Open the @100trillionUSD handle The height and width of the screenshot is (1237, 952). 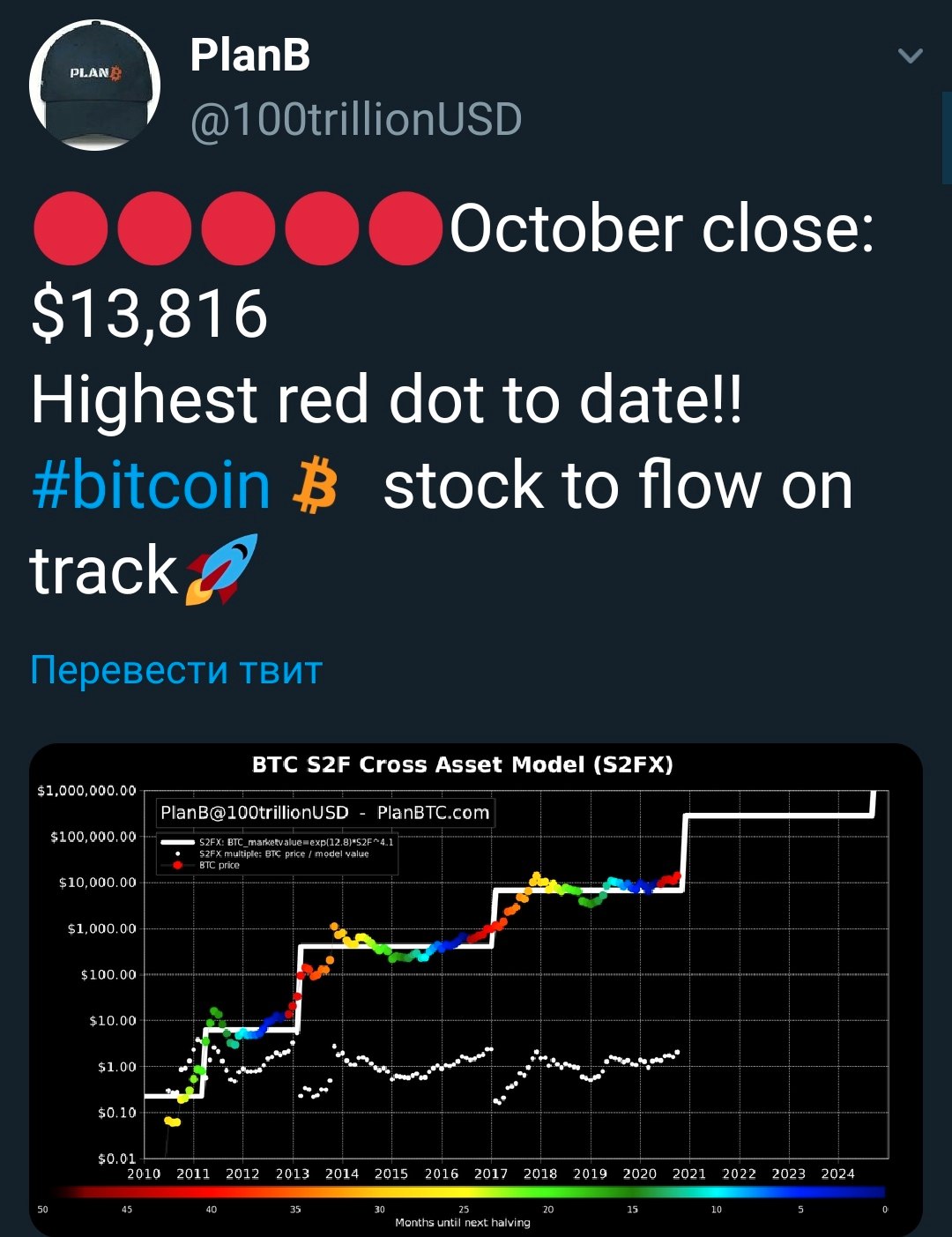(356, 120)
